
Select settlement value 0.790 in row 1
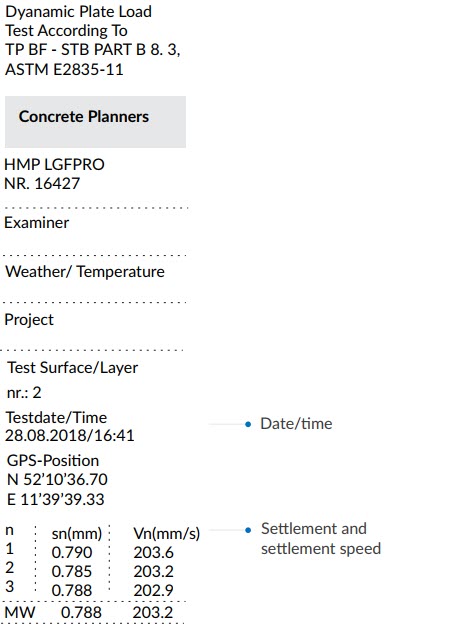(72, 552)
